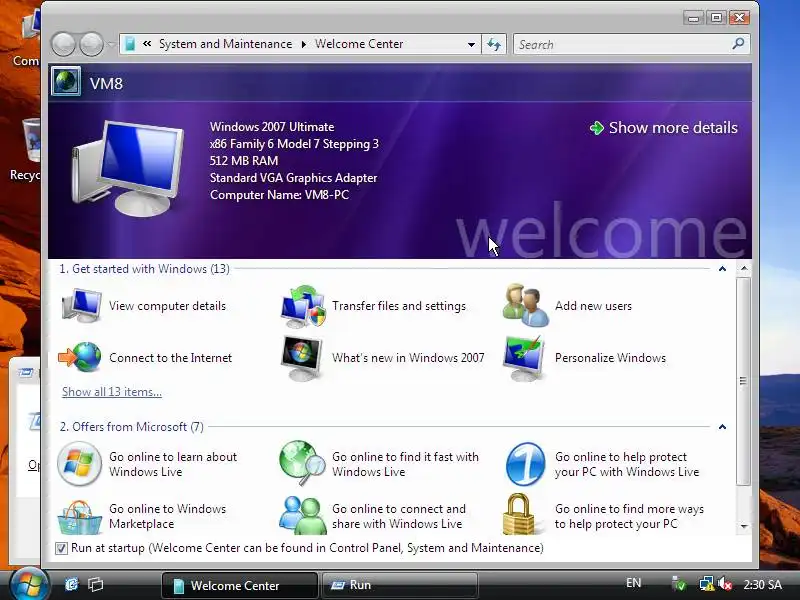Click the refresh button beside address bar

[x=493, y=44]
